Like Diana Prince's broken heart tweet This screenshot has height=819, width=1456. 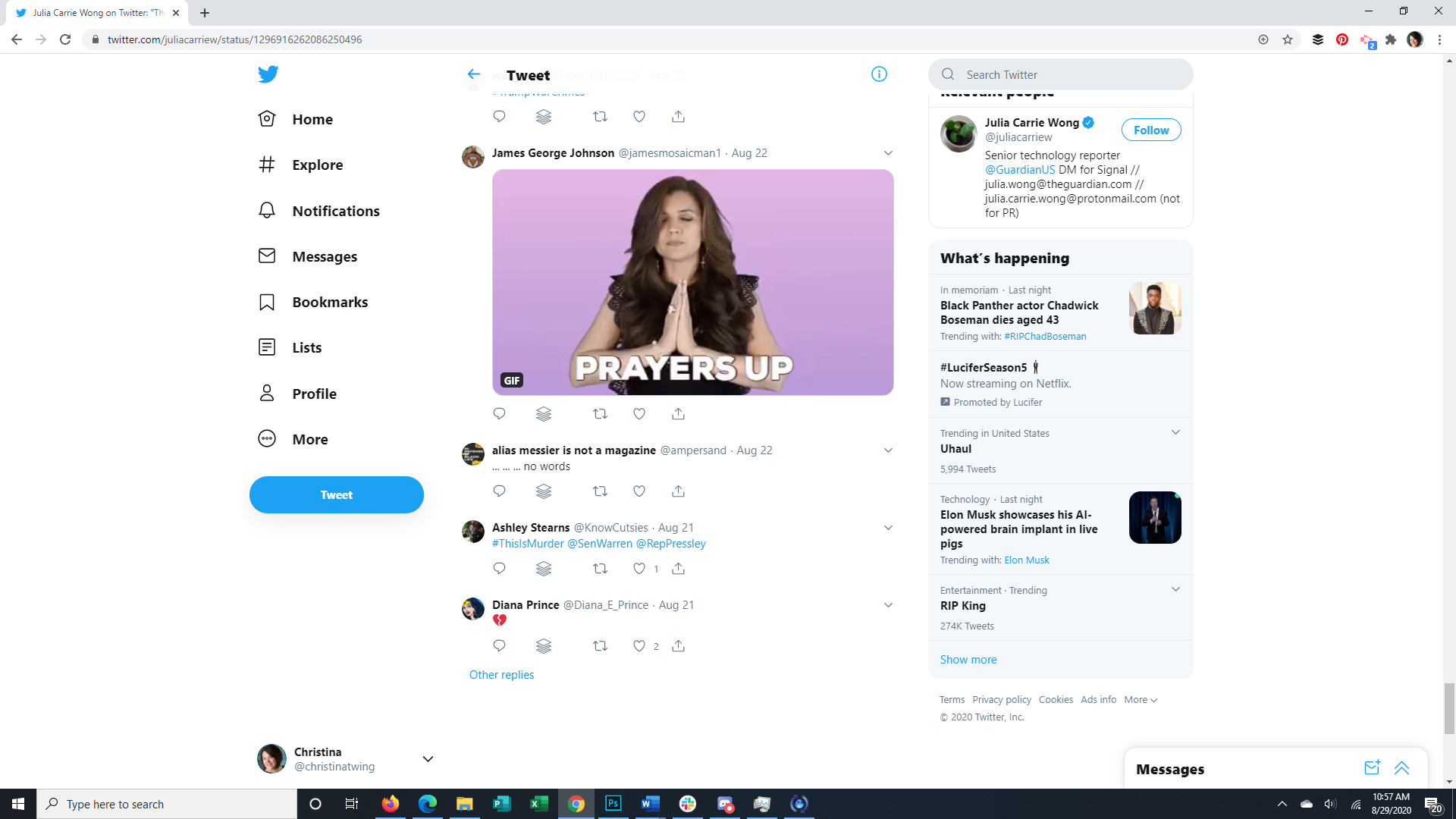click(639, 646)
